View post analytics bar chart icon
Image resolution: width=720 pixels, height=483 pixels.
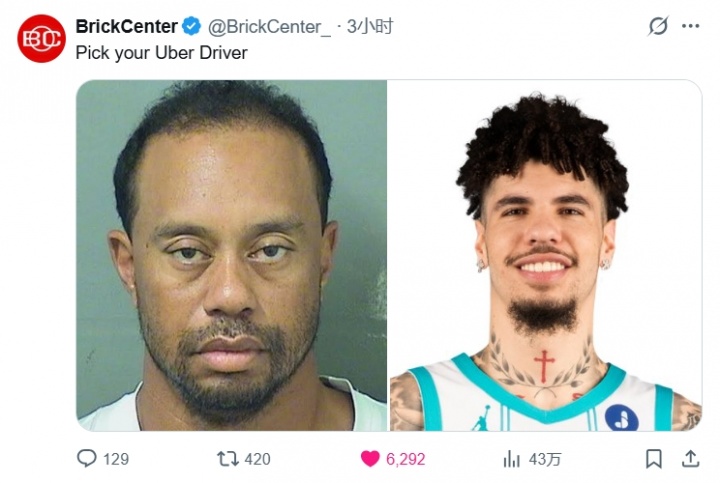tap(512, 459)
